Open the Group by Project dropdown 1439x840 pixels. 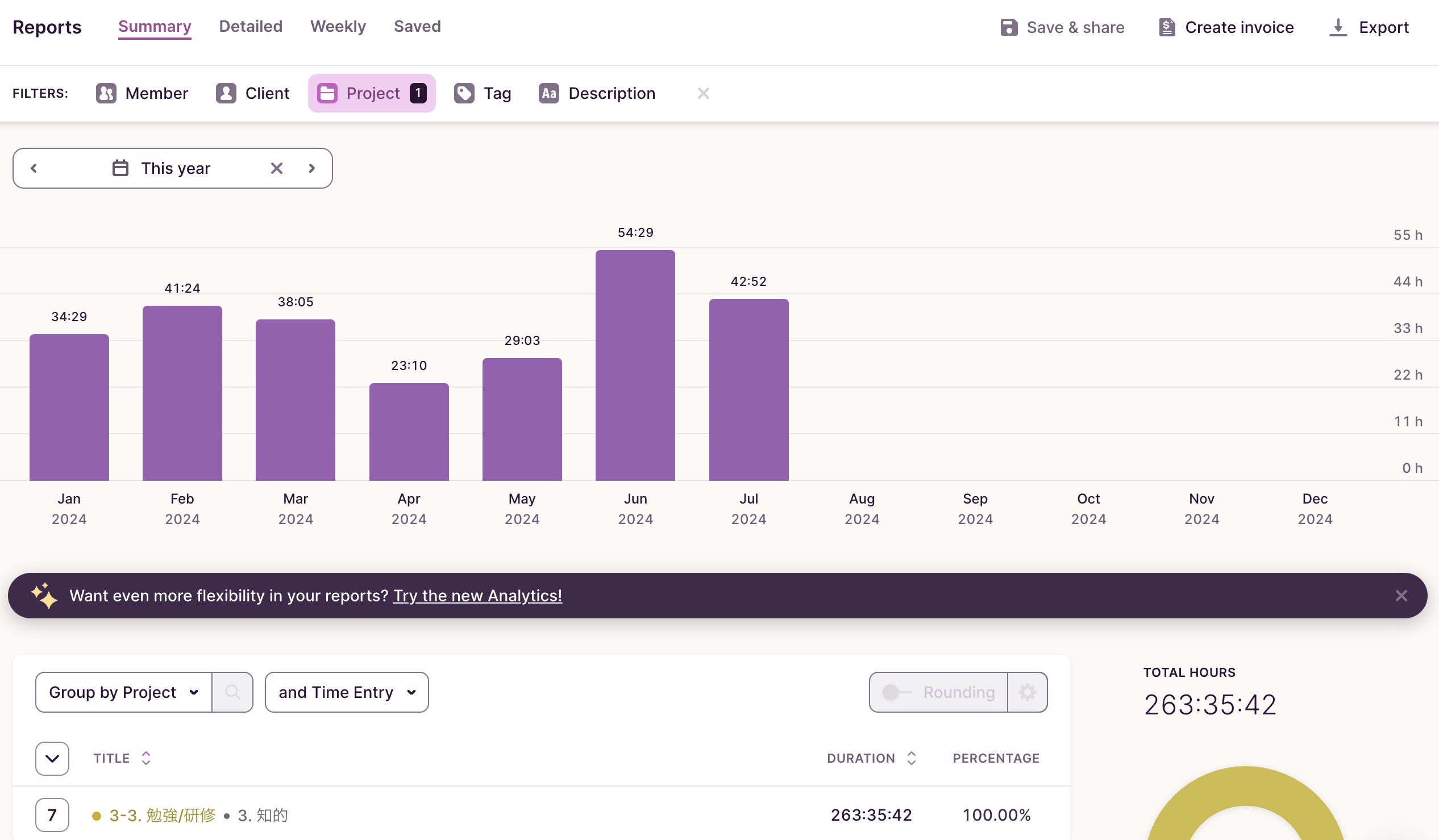tap(123, 692)
